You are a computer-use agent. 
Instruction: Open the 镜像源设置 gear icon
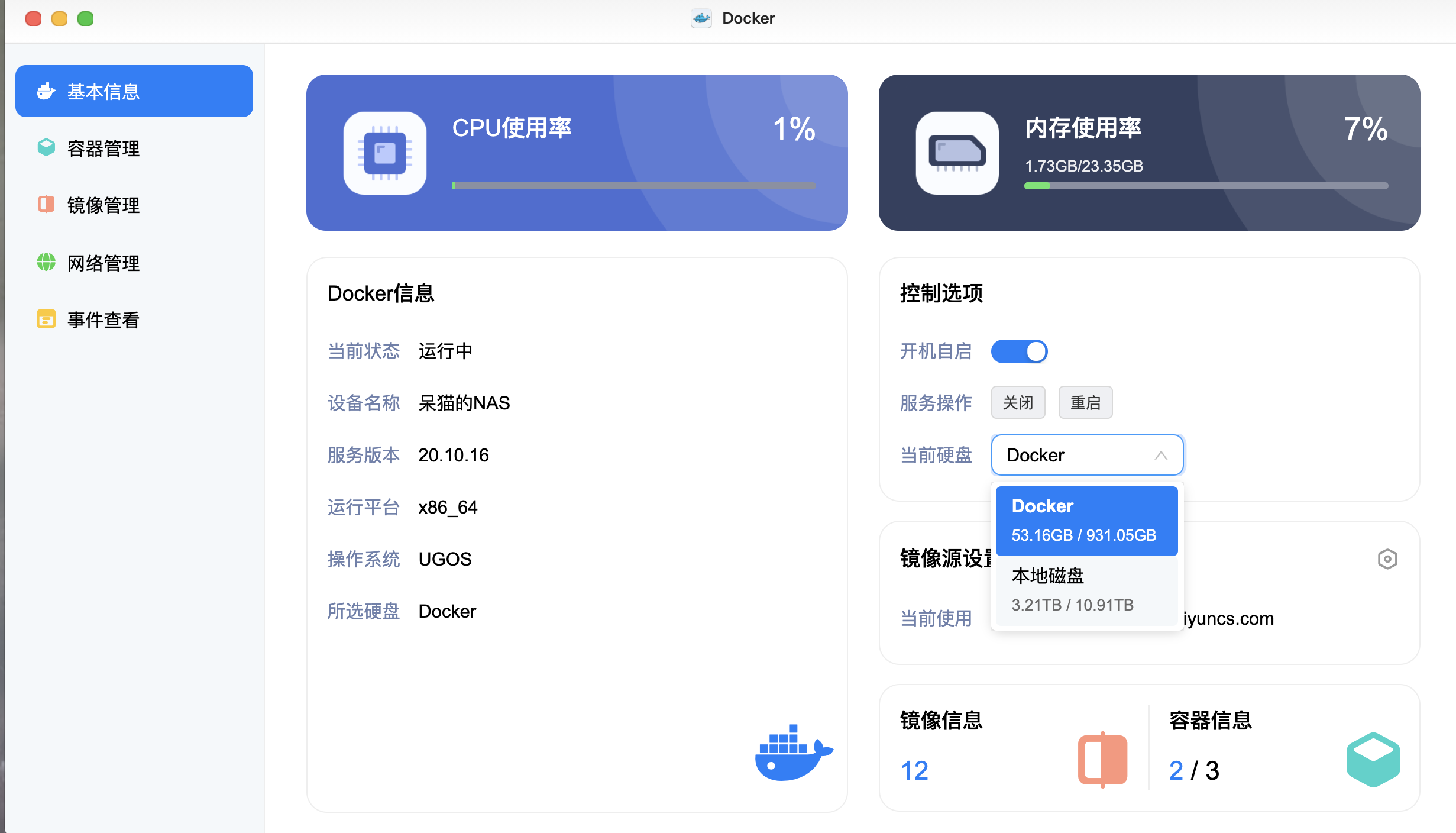pyautogui.click(x=1389, y=558)
